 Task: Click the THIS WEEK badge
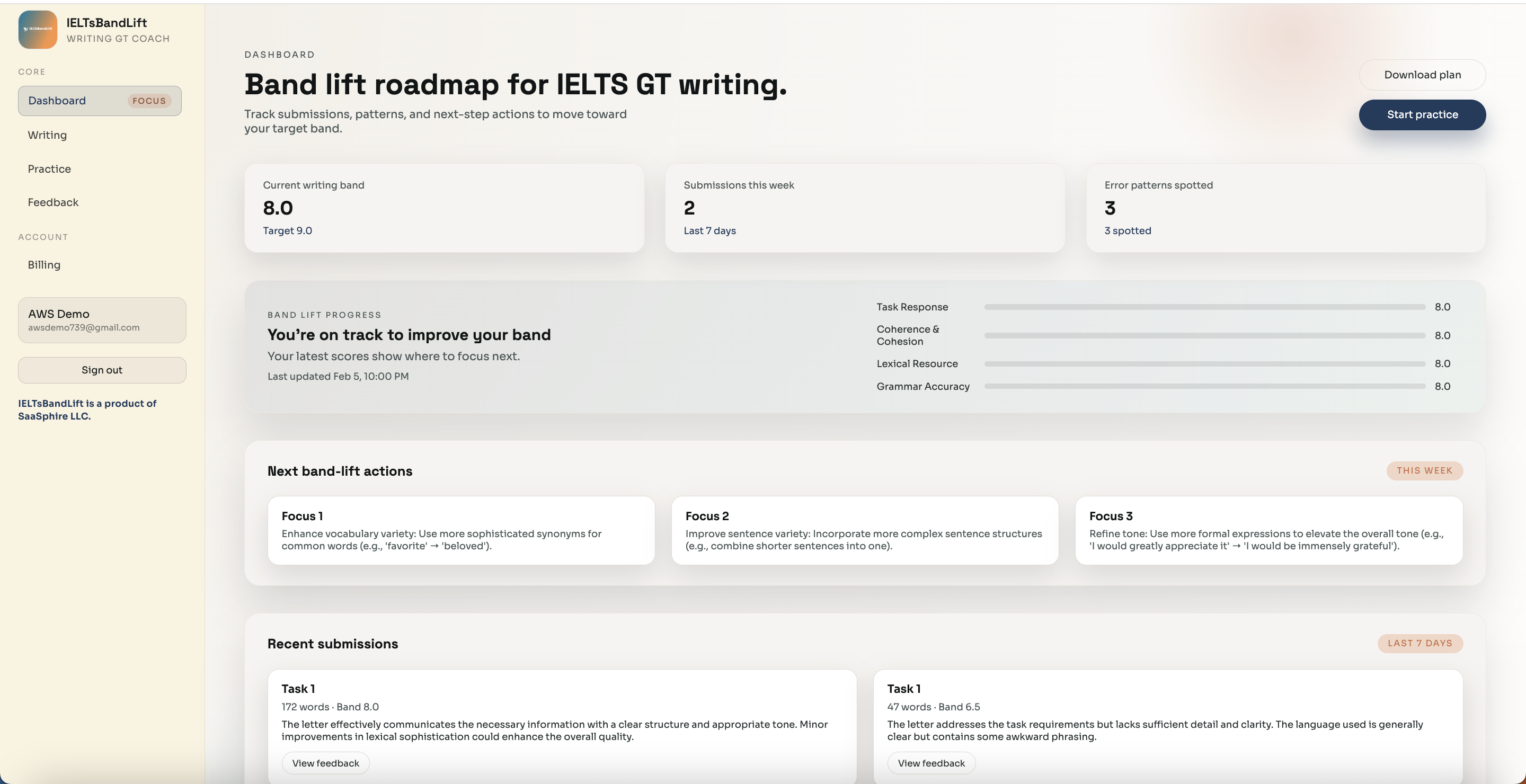coord(1425,470)
